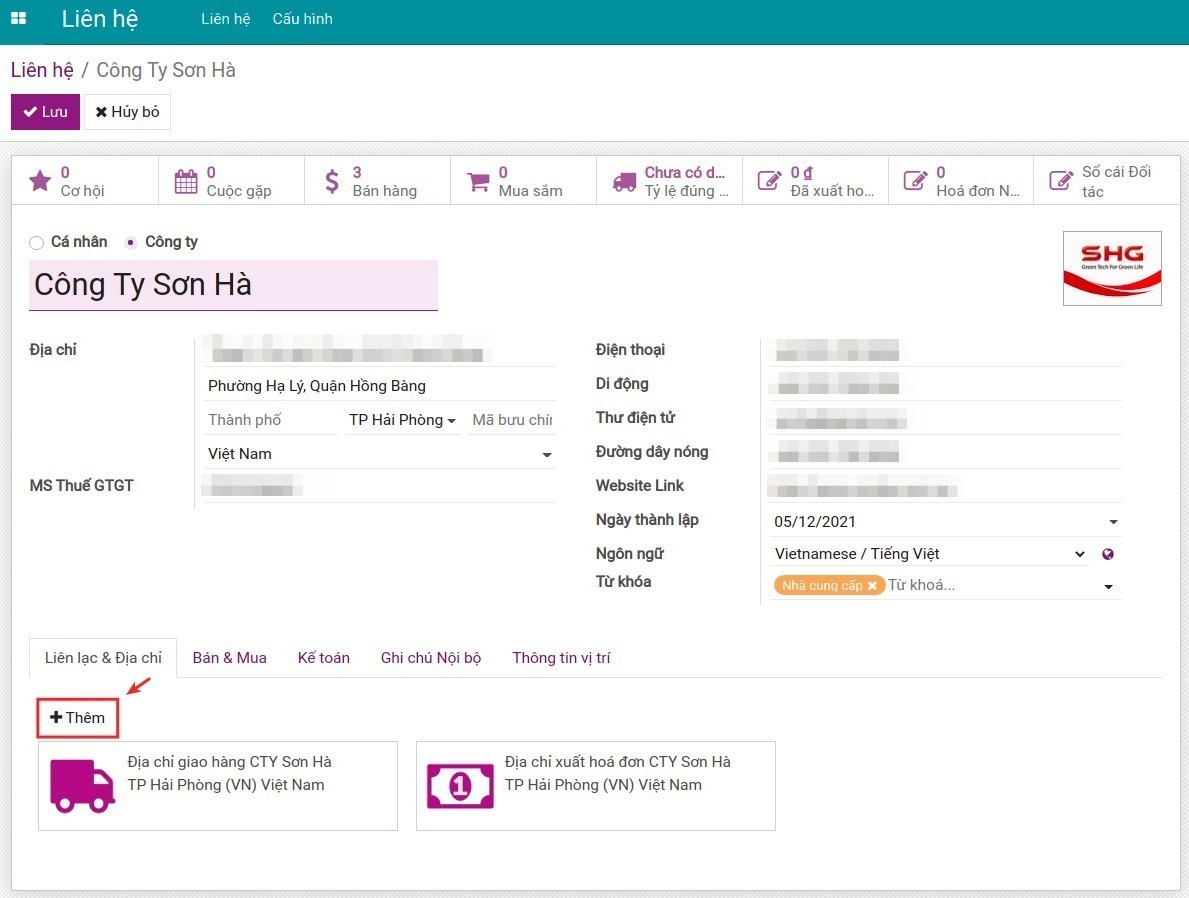Switch to the Thông tin vị trí tab
This screenshot has width=1189, height=898.
[561, 658]
